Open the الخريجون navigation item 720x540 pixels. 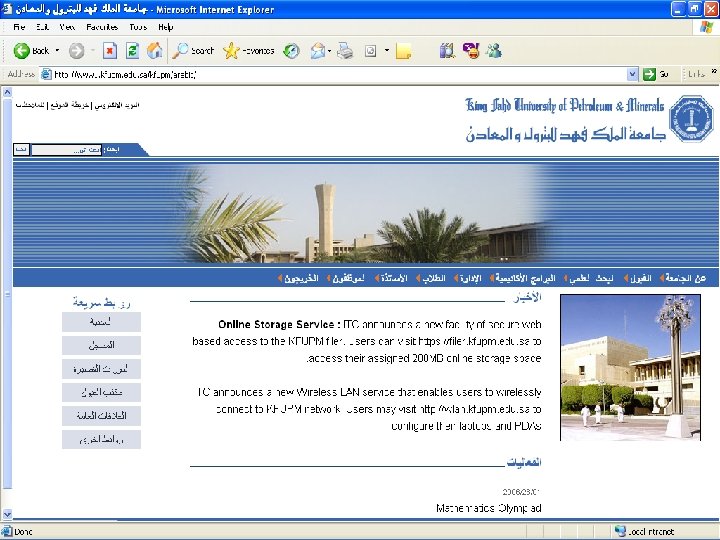[301, 278]
